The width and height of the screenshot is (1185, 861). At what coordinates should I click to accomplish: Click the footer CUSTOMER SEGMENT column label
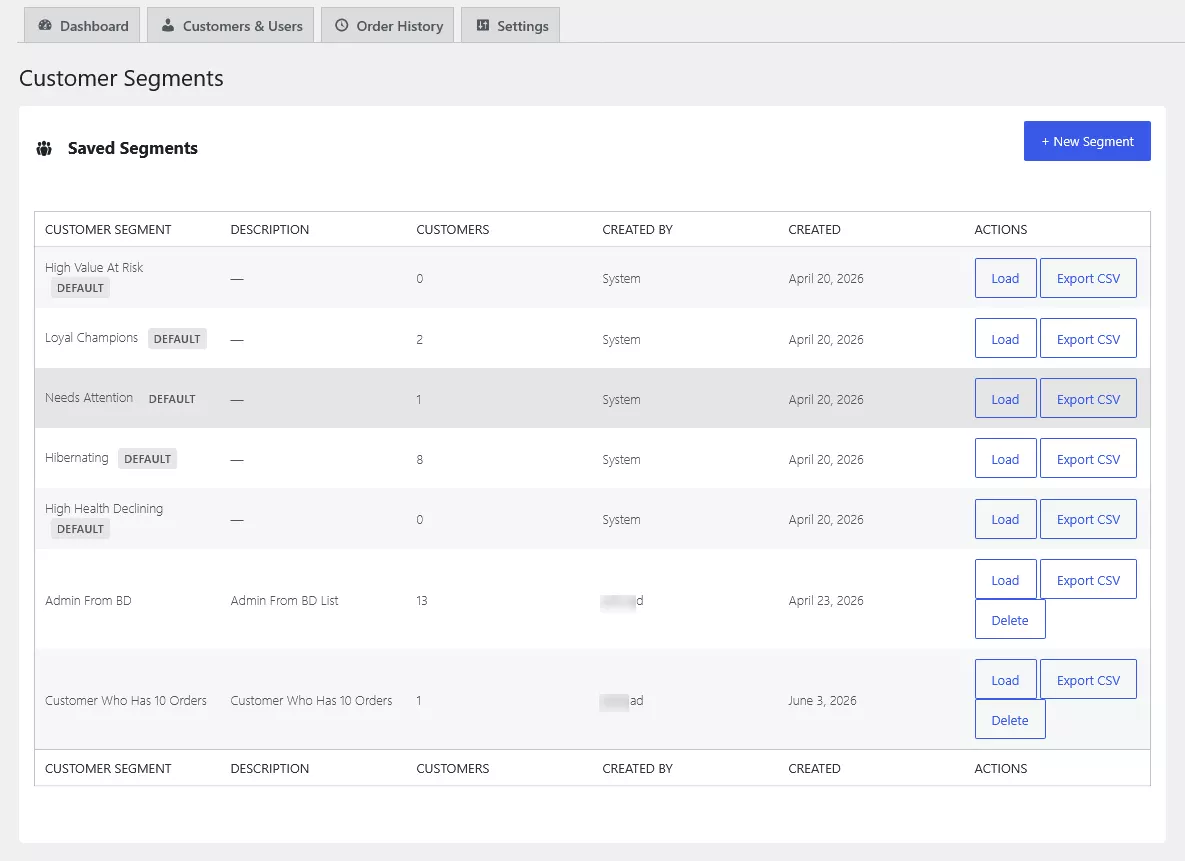(x=108, y=769)
